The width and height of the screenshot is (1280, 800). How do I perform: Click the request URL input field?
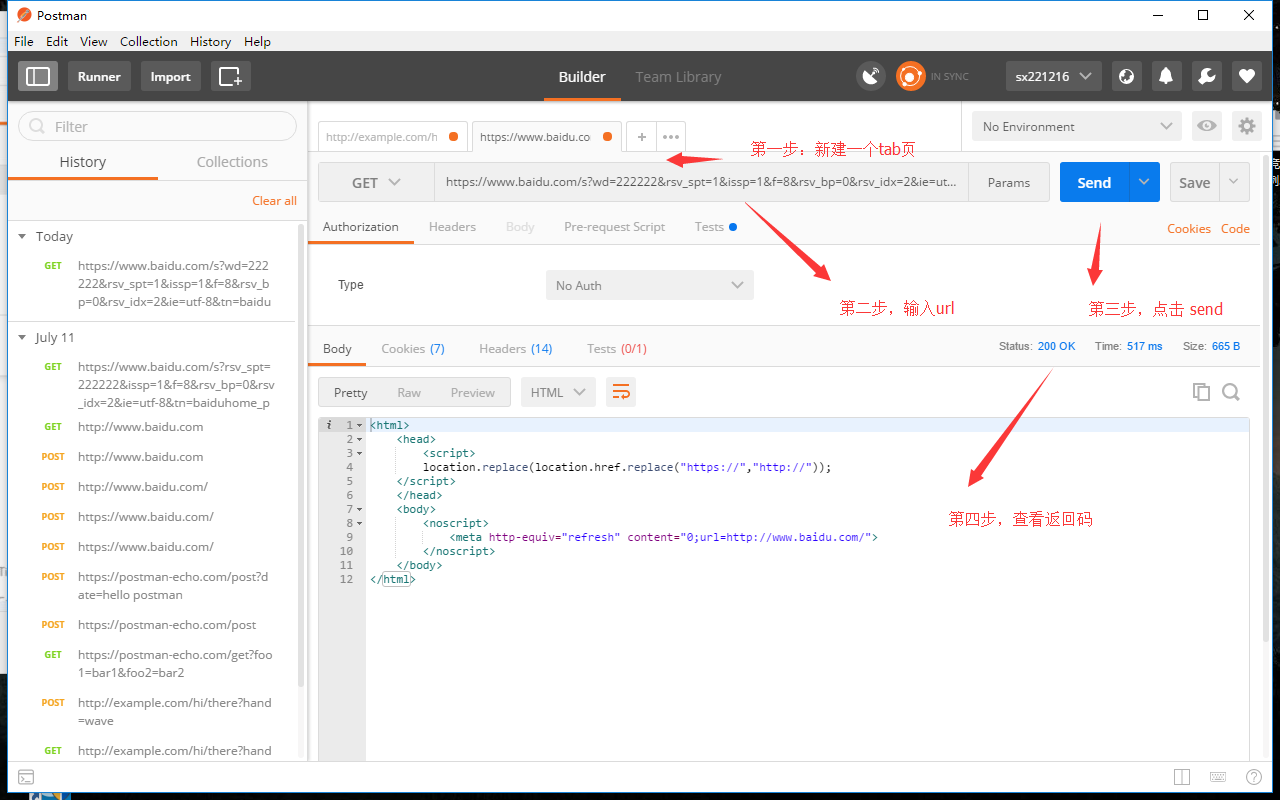(x=701, y=183)
